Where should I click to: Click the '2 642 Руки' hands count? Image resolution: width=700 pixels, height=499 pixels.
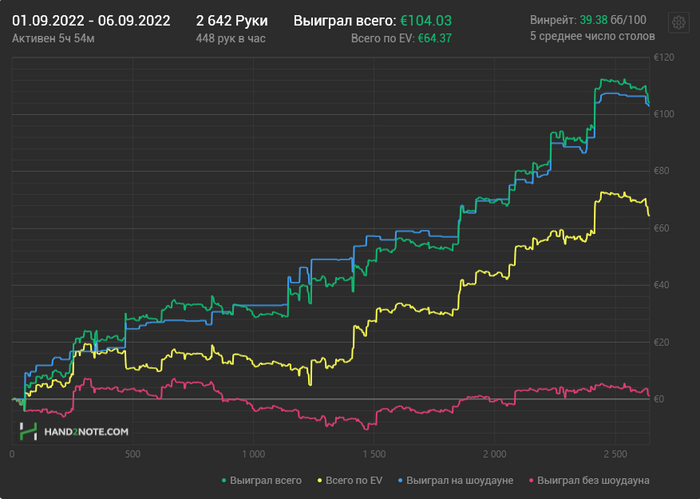[x=232, y=21]
